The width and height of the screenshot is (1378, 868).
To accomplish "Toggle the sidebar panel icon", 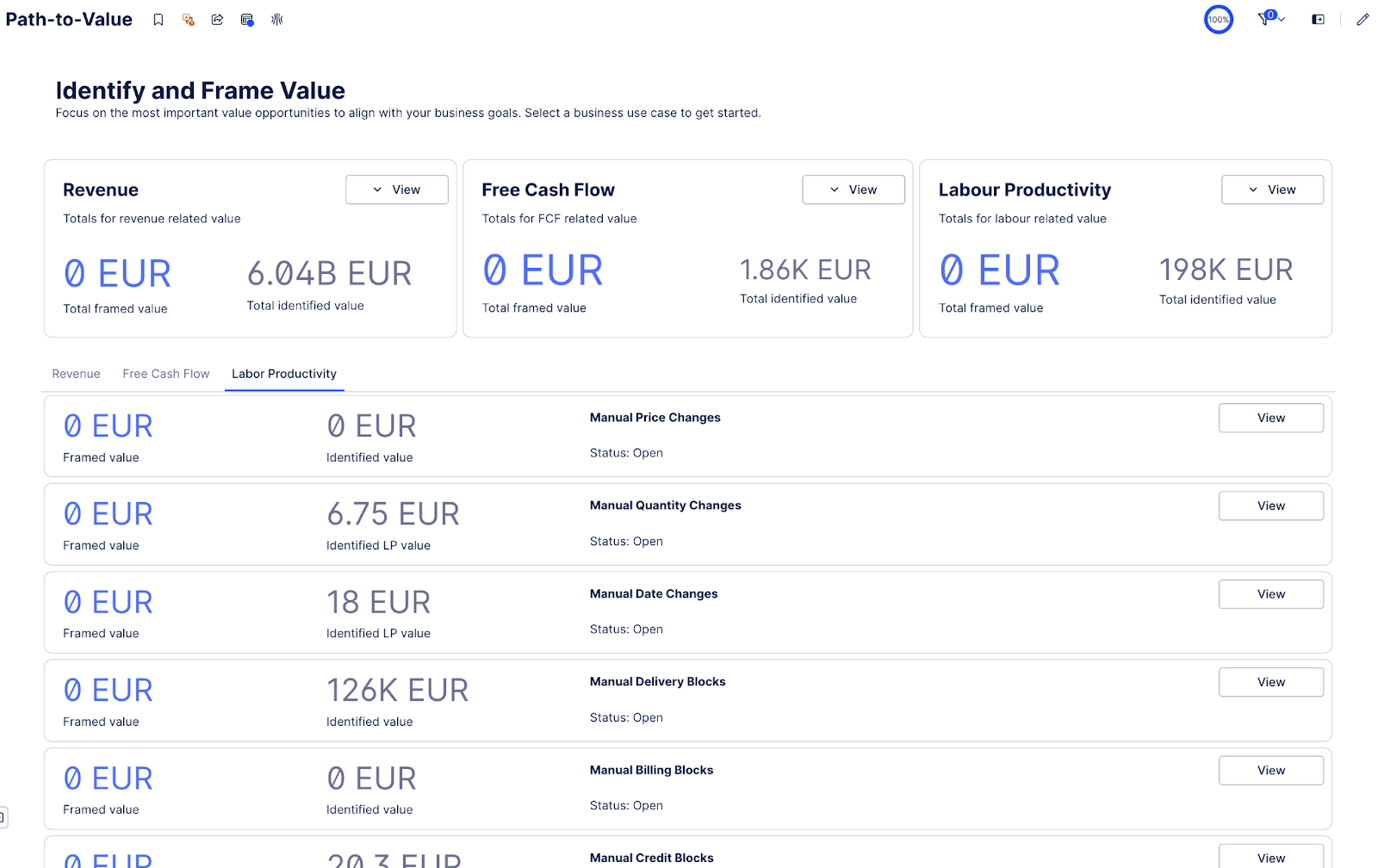I will tap(1318, 20).
